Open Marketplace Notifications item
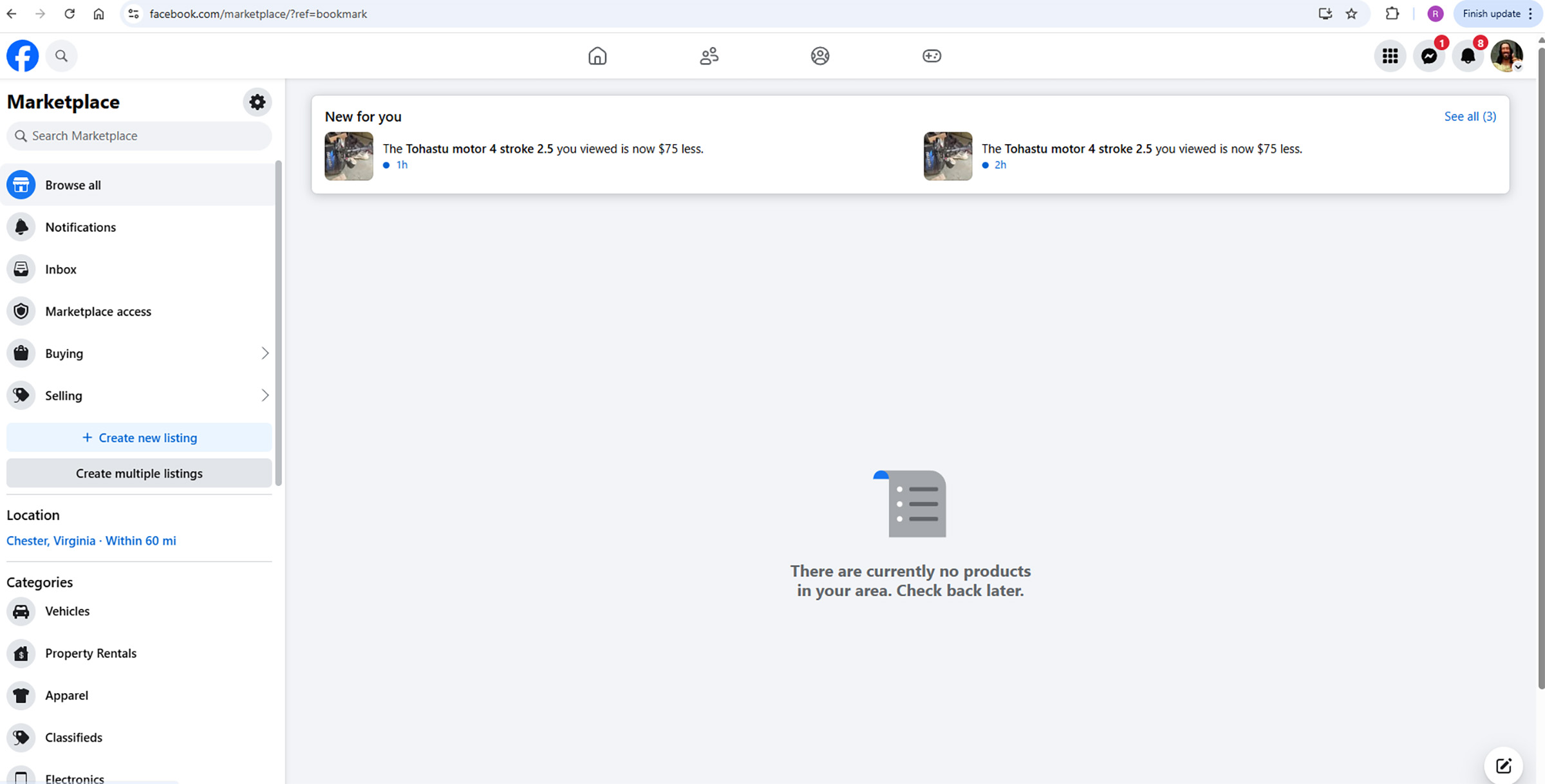This screenshot has height=784, width=1545. (x=139, y=227)
